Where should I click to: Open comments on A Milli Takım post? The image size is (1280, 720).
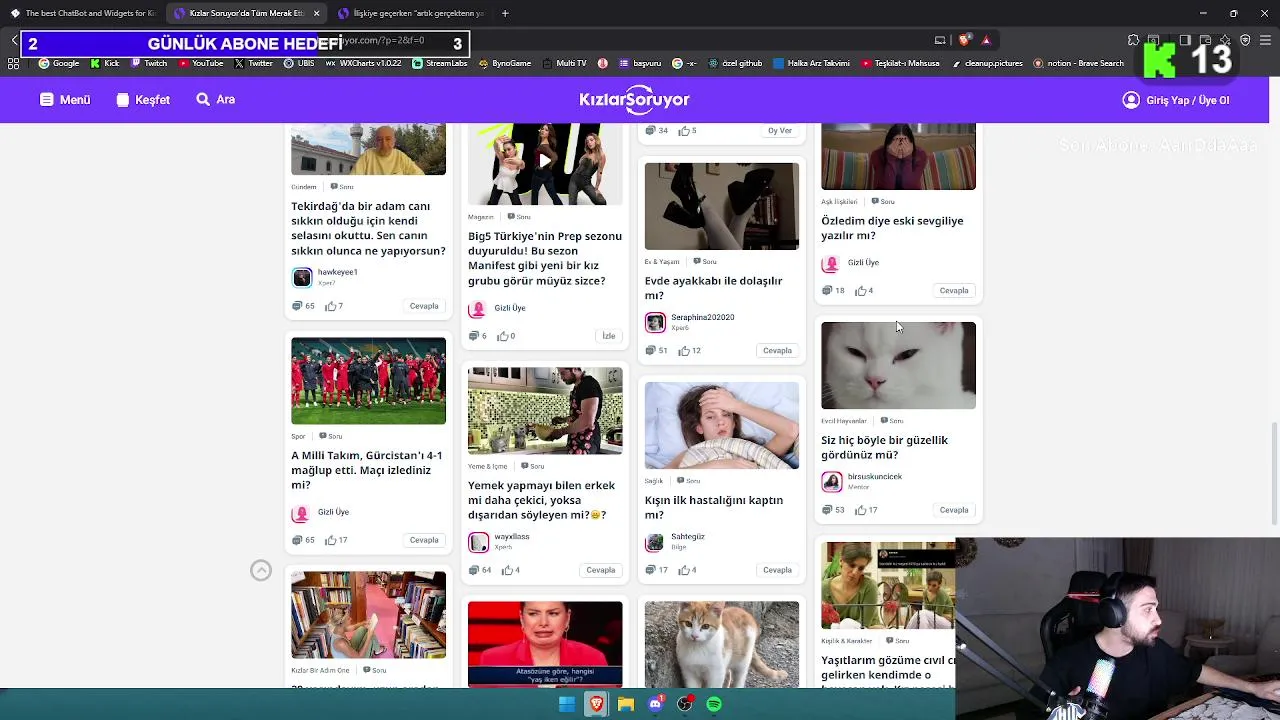click(303, 540)
